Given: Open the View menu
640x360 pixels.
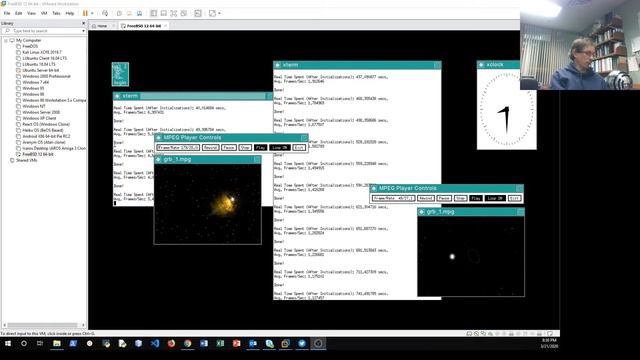Looking at the screenshot, I should click(x=31, y=13).
